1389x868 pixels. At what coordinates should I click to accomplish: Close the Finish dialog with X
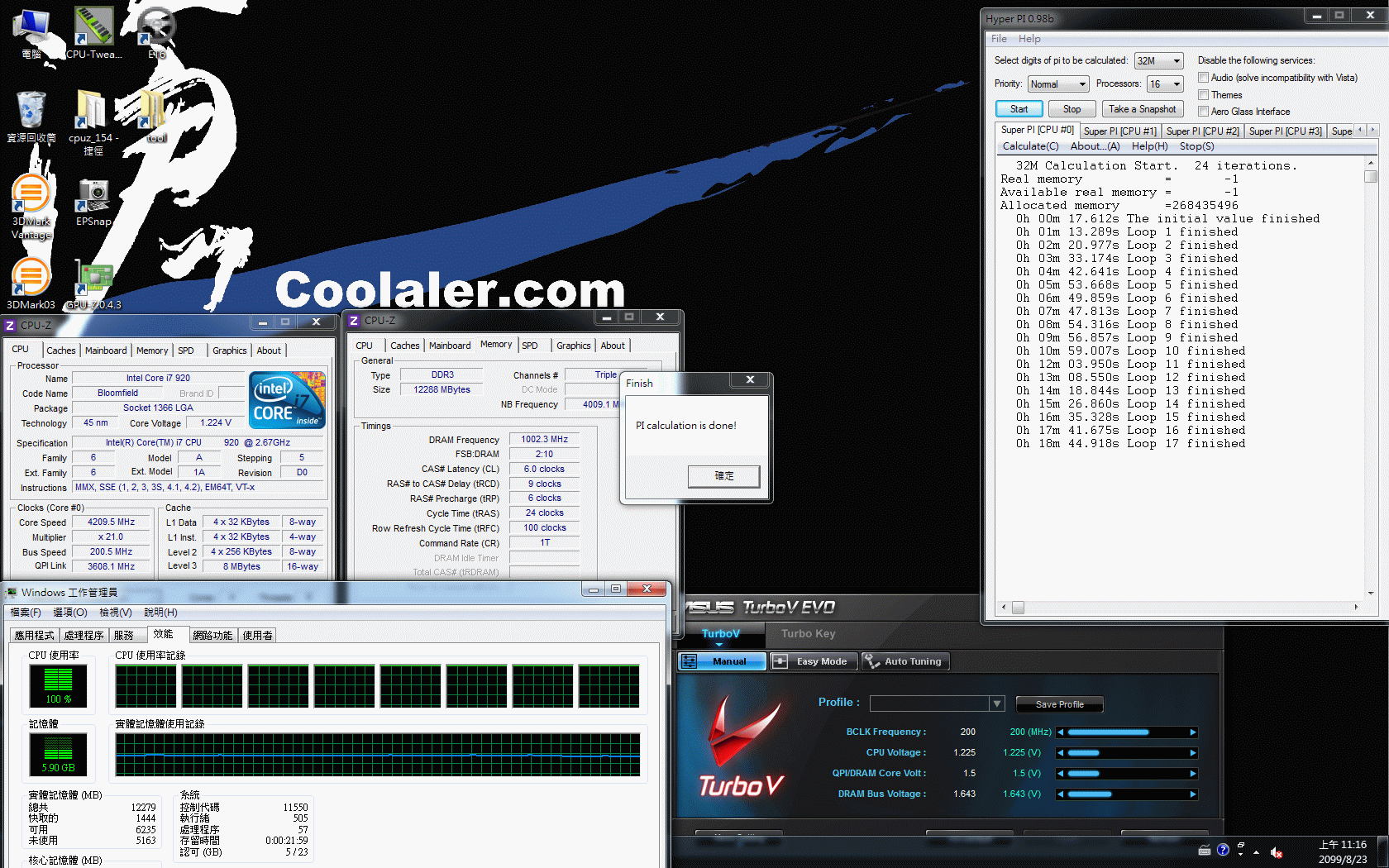click(x=750, y=379)
